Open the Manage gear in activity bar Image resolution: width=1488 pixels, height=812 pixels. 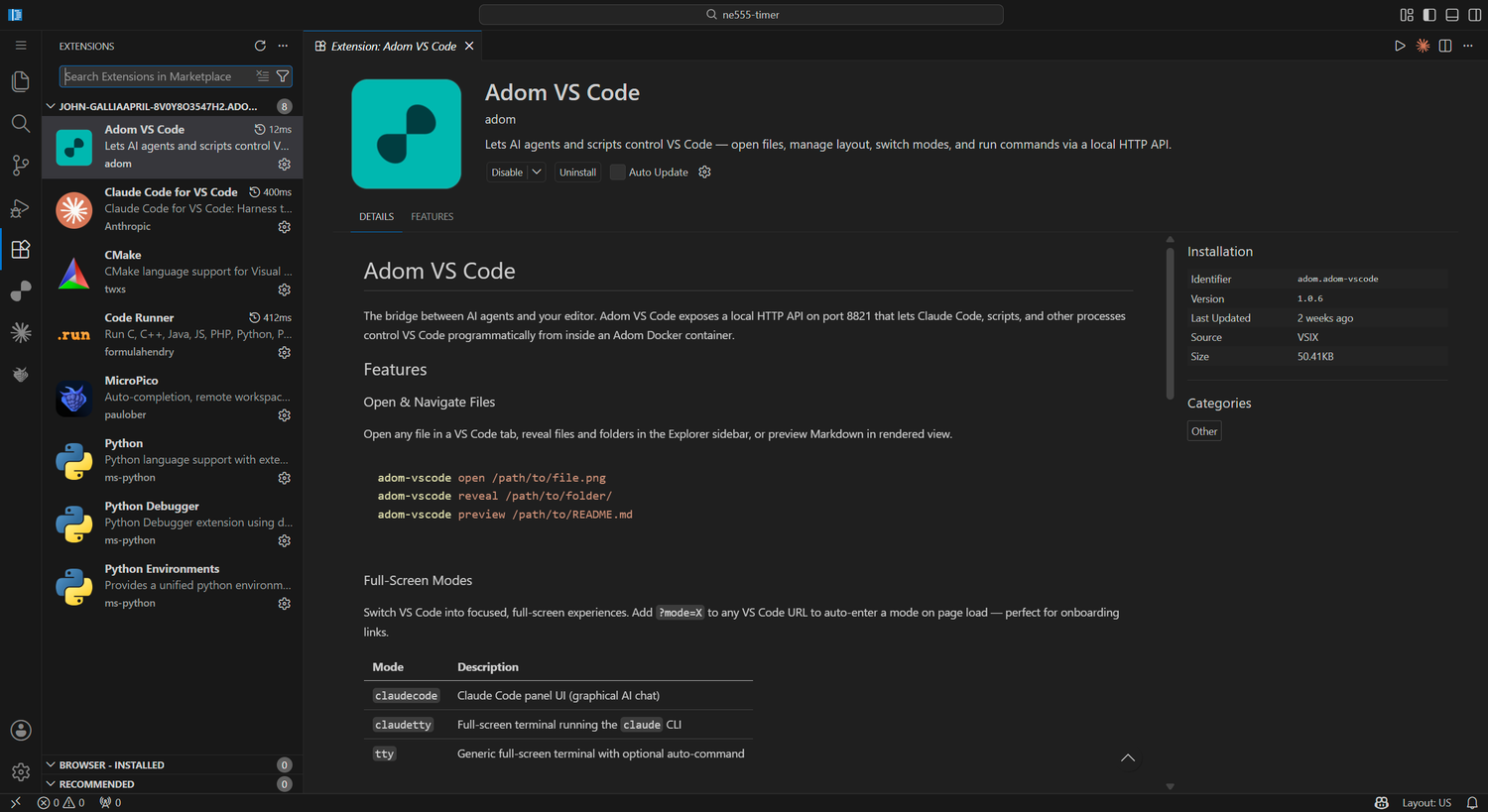[20, 772]
